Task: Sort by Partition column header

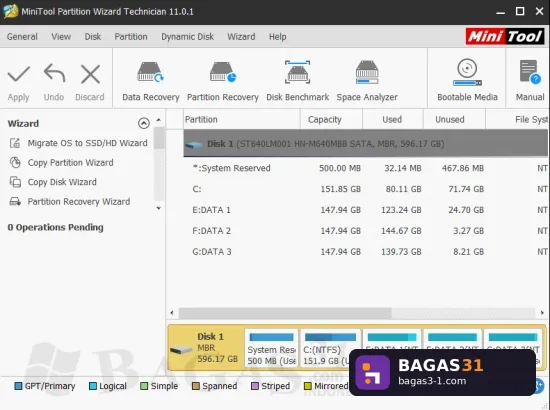Action: [242, 120]
